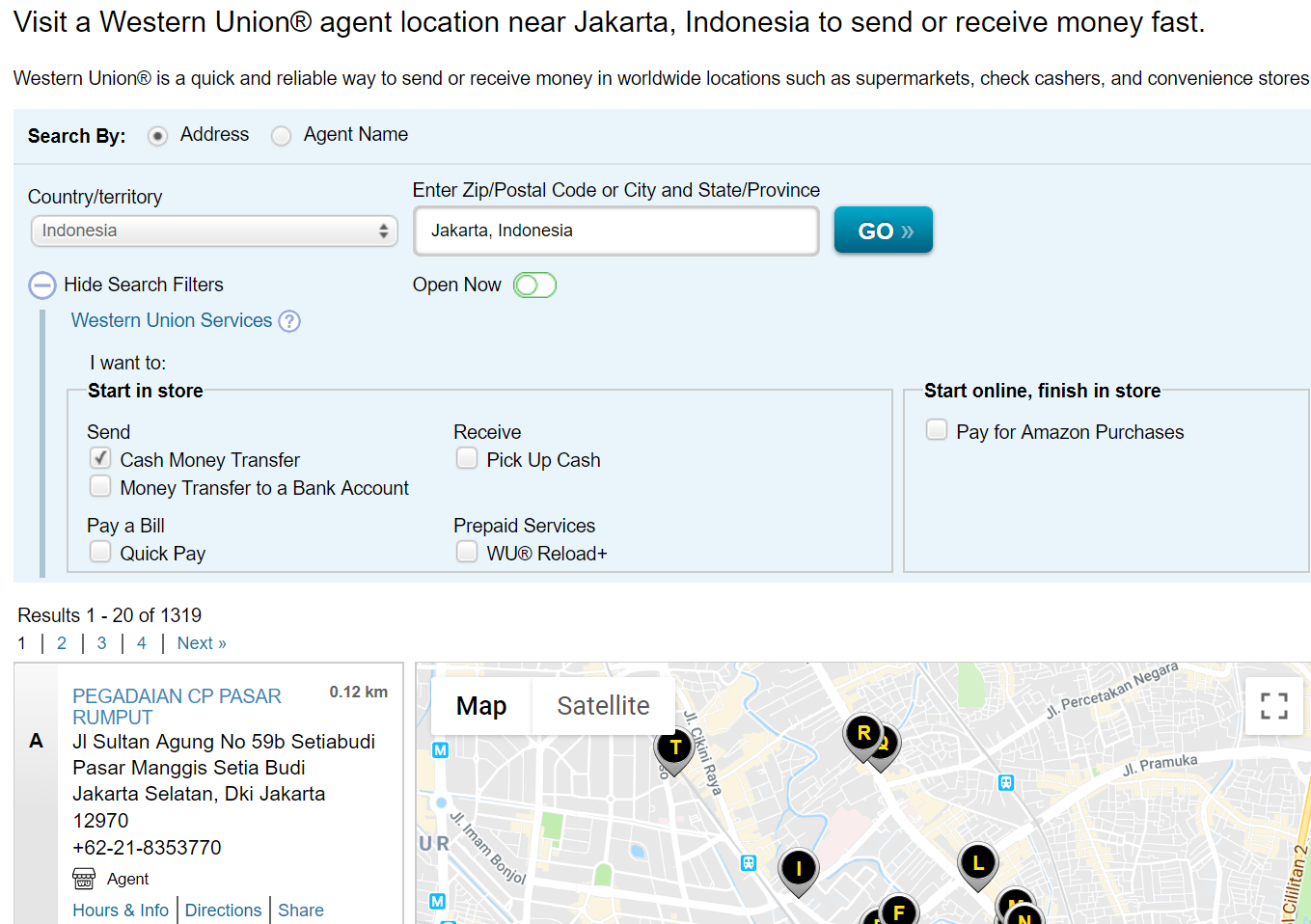Screen dimensions: 1311x924
Task: Go to results page 2
Action: click(x=62, y=643)
